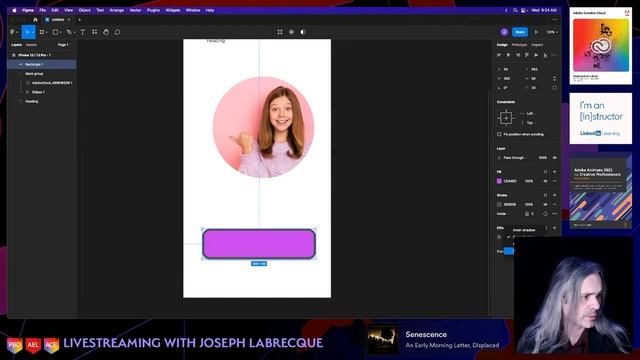Select the Hand tool
The image size is (640, 360).
pos(106,32)
